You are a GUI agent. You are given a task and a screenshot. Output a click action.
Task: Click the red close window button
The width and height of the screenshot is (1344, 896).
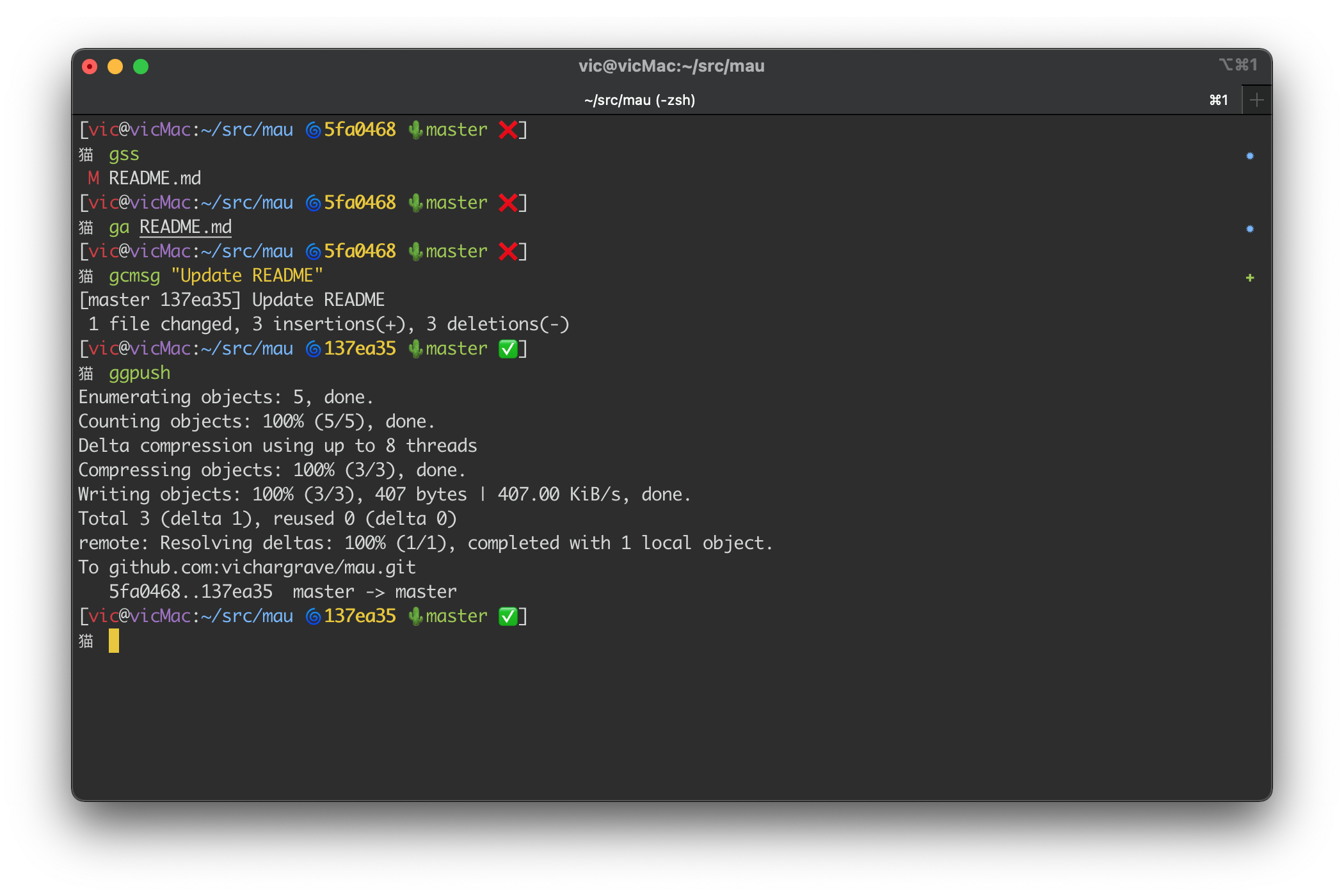(x=90, y=67)
